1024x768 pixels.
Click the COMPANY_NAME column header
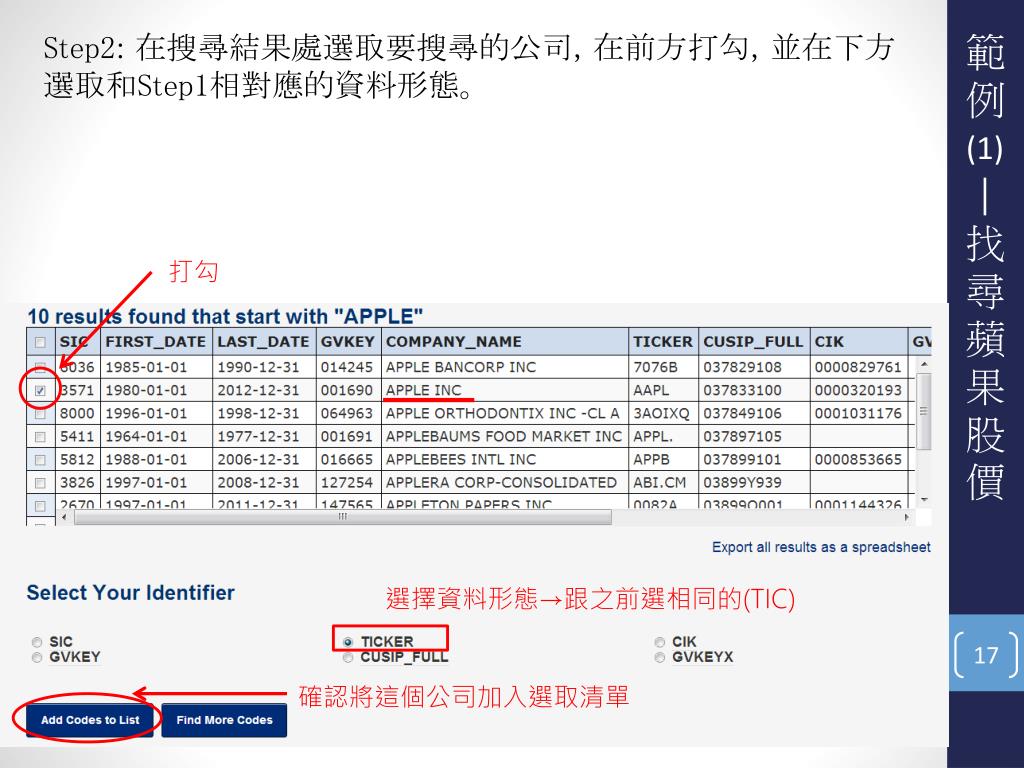click(505, 342)
